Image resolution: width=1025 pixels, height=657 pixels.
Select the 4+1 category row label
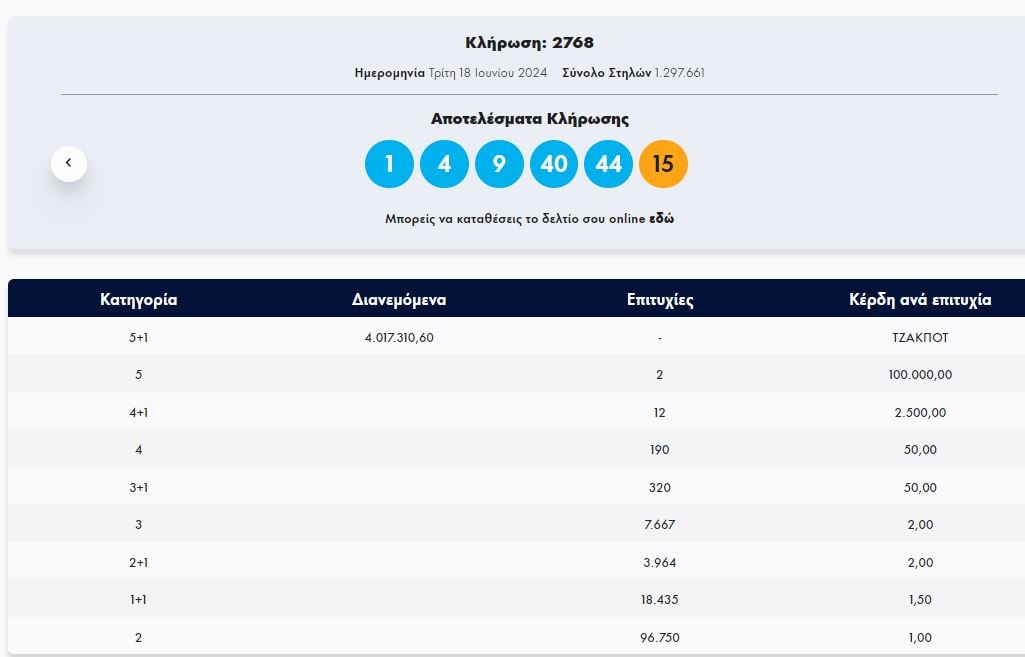coord(139,412)
